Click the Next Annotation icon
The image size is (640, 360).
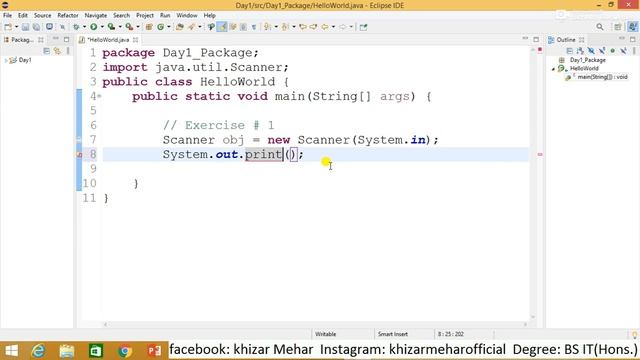point(267,27)
